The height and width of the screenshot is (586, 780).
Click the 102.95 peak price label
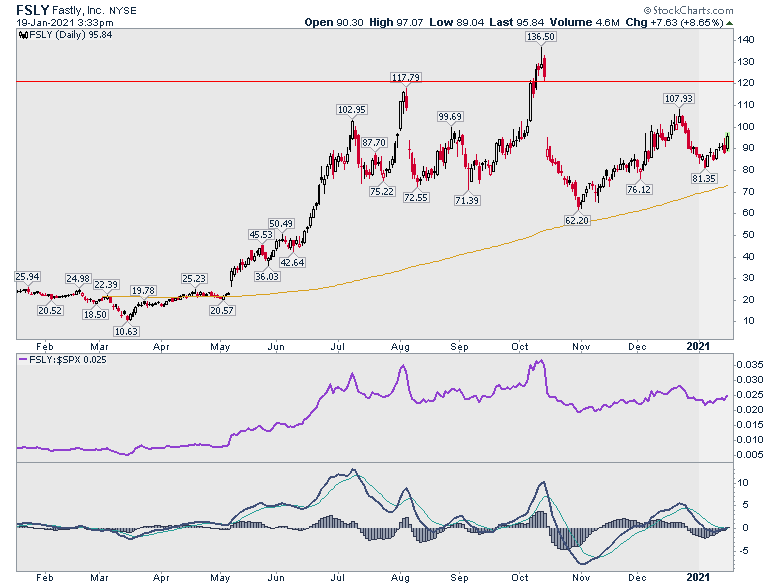[352, 109]
